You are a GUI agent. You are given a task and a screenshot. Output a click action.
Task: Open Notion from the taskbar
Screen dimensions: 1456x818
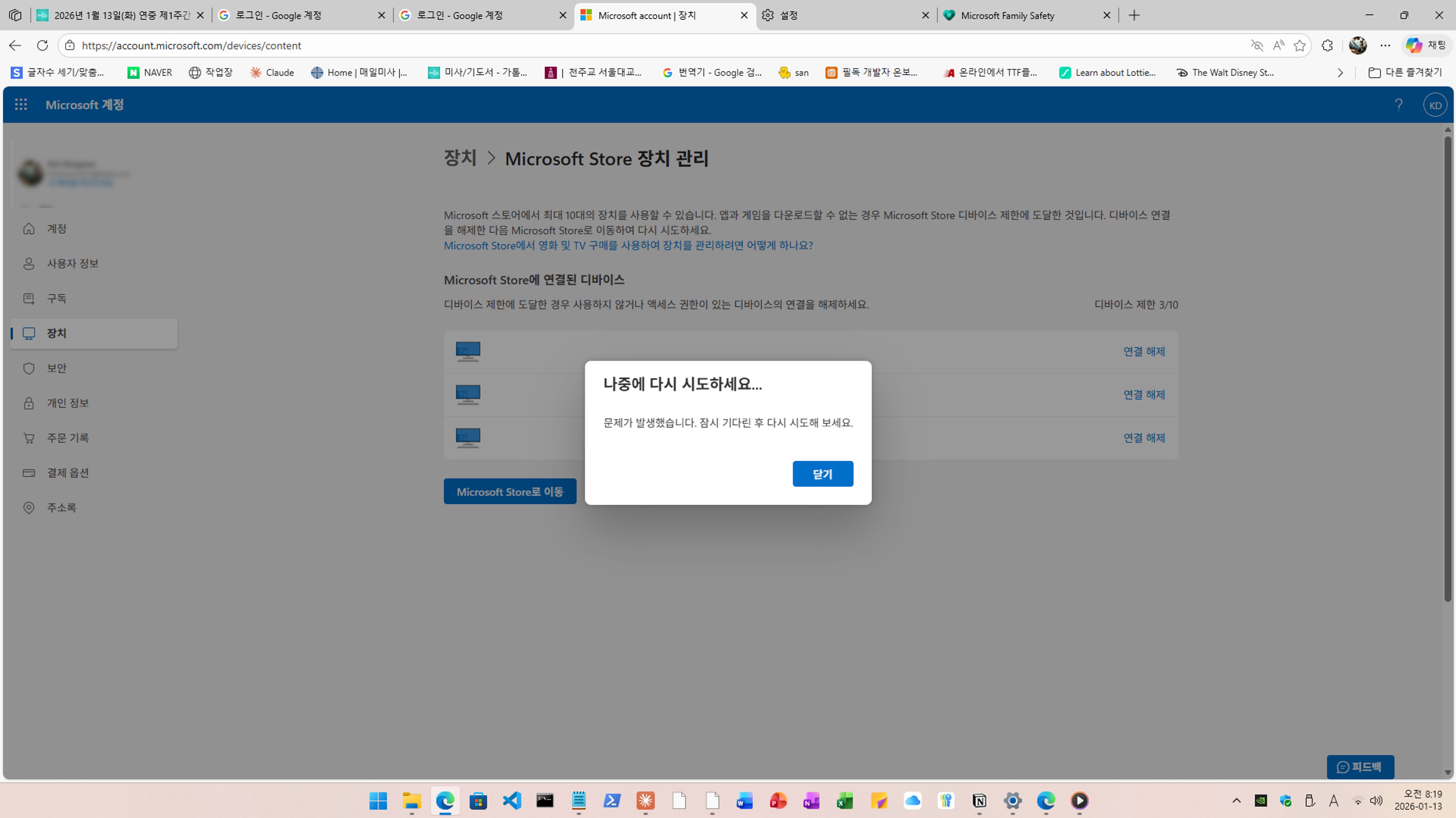(x=979, y=800)
